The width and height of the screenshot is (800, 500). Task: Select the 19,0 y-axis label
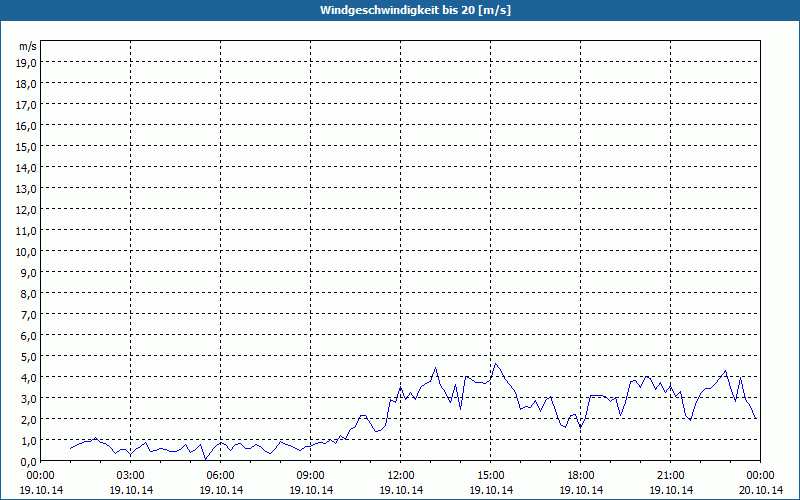(x=27, y=63)
